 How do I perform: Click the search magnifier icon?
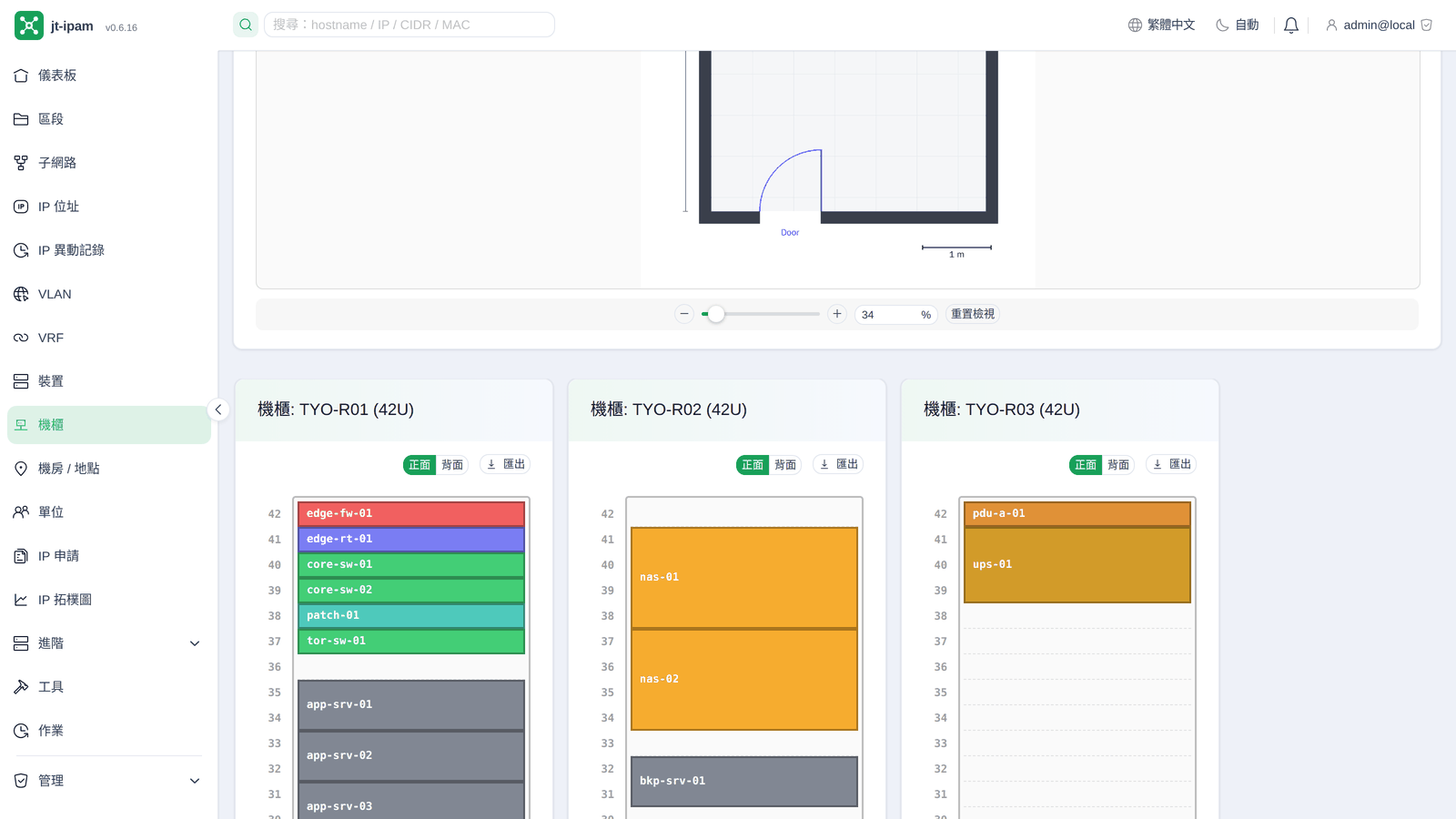[246, 25]
